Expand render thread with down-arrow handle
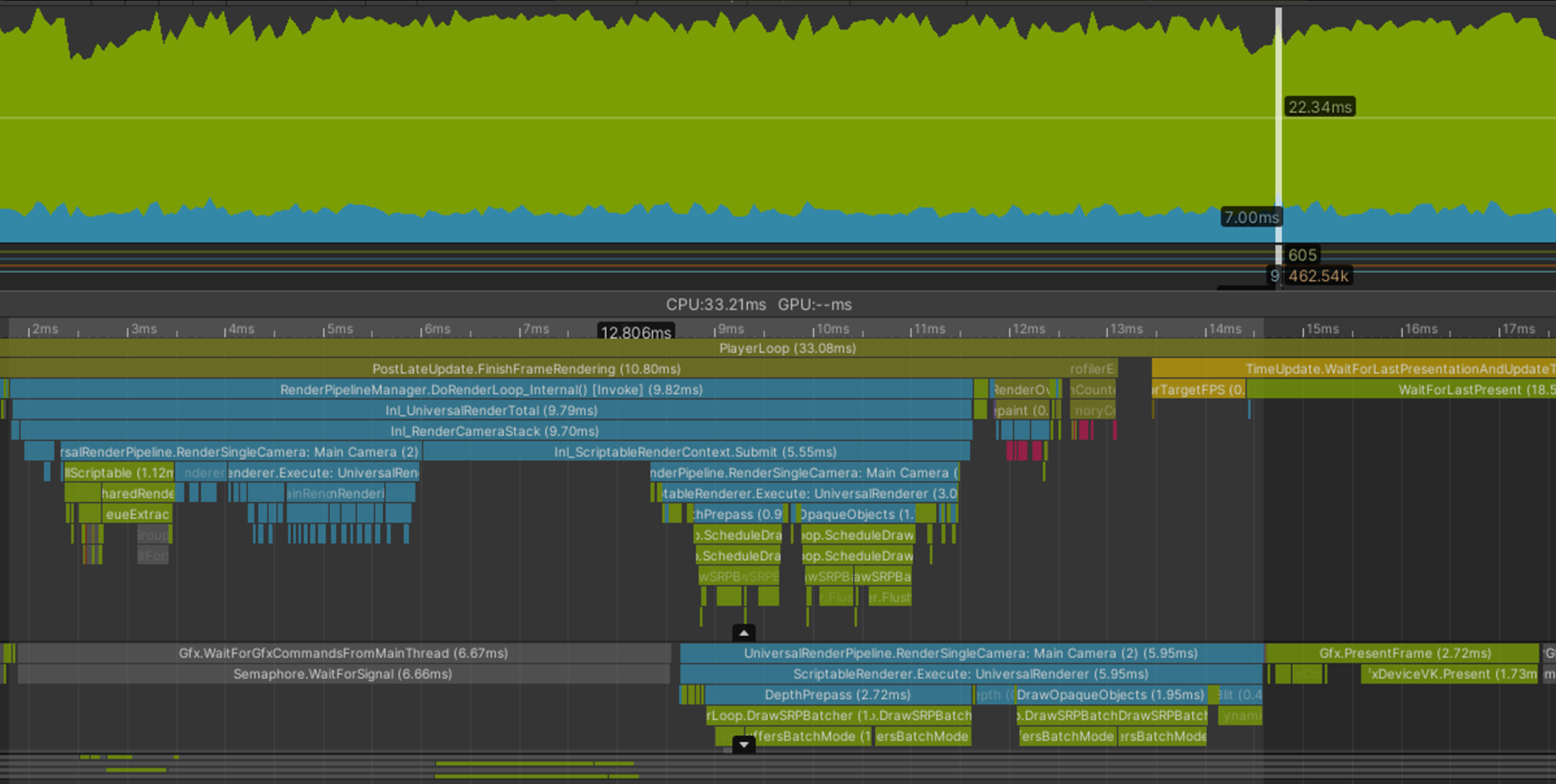1556x784 pixels. click(x=743, y=744)
